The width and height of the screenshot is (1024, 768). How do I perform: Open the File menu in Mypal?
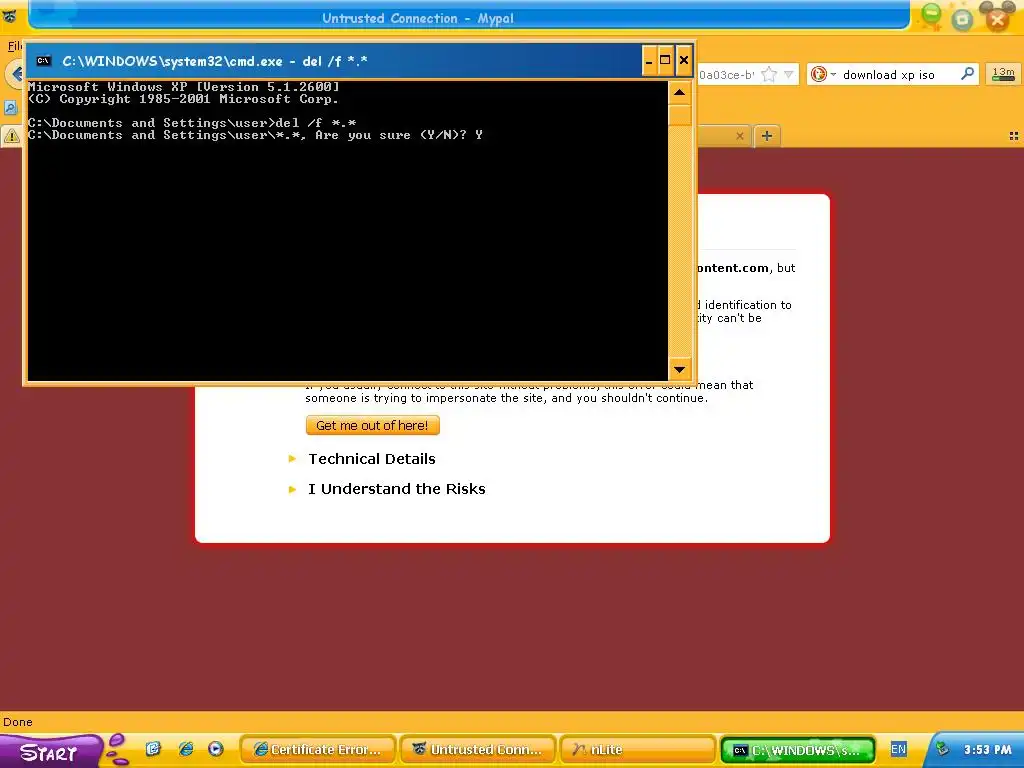pos(13,46)
